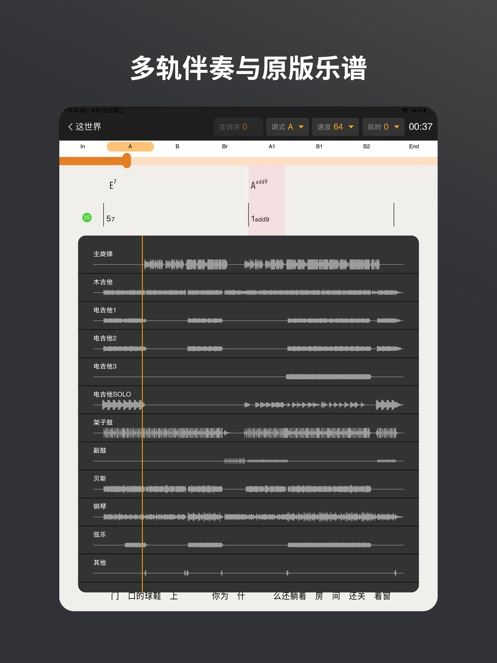This screenshot has width=497, height=663.
Task: Click the 变调夹 capo field
Action: 239,126
